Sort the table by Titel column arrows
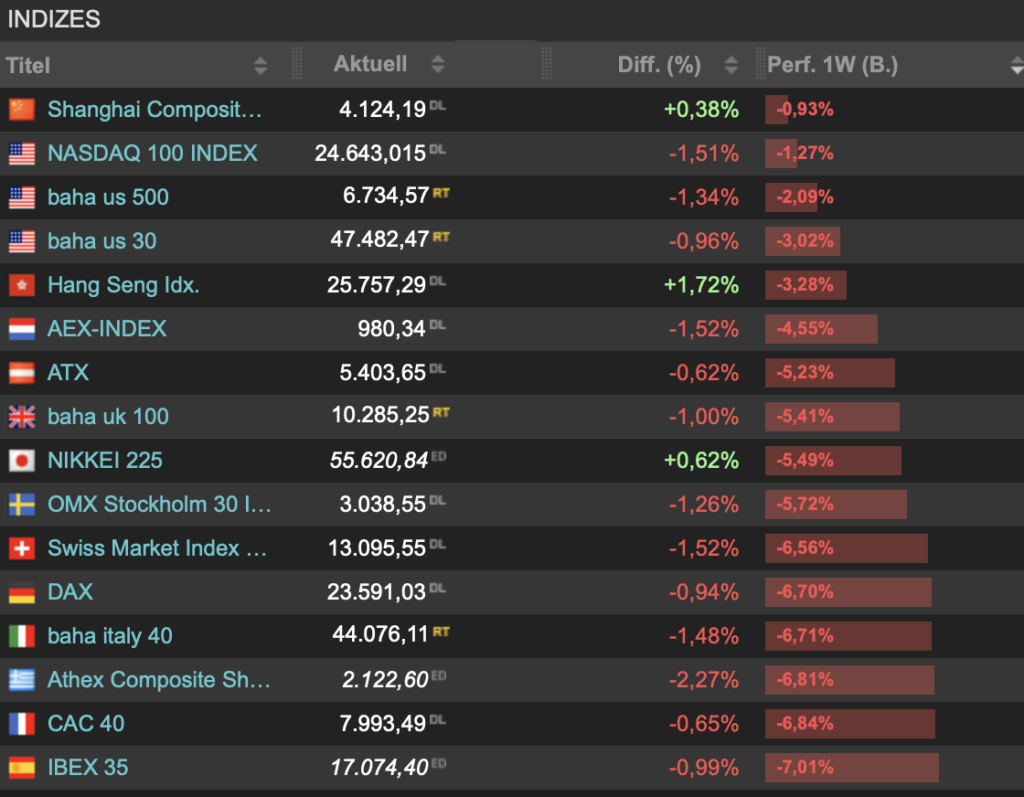1024x797 pixels. pyautogui.click(x=260, y=66)
